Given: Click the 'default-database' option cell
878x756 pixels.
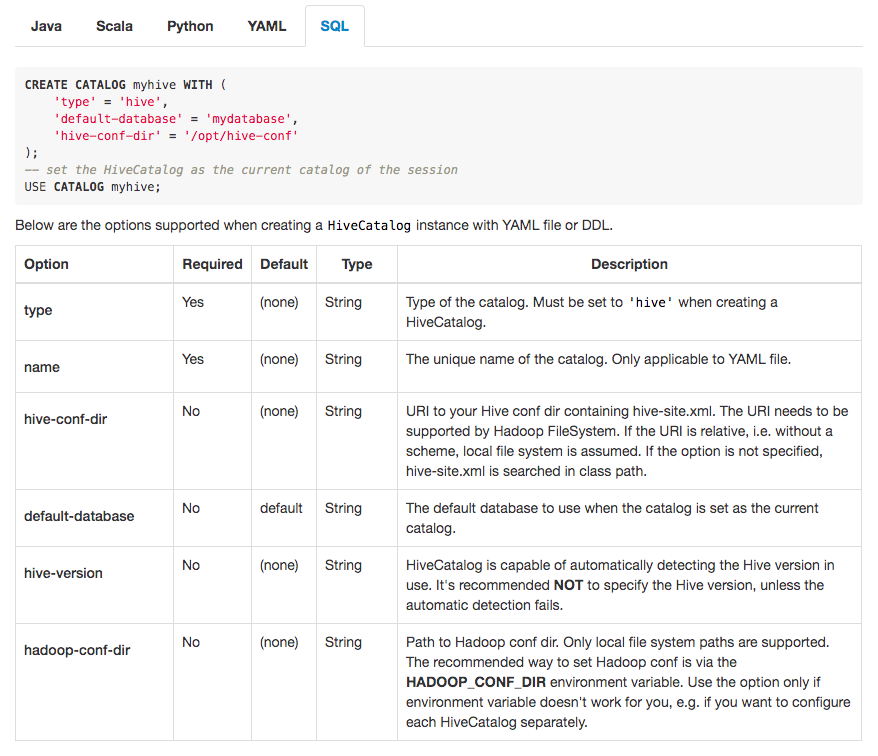Looking at the screenshot, I should (79, 516).
